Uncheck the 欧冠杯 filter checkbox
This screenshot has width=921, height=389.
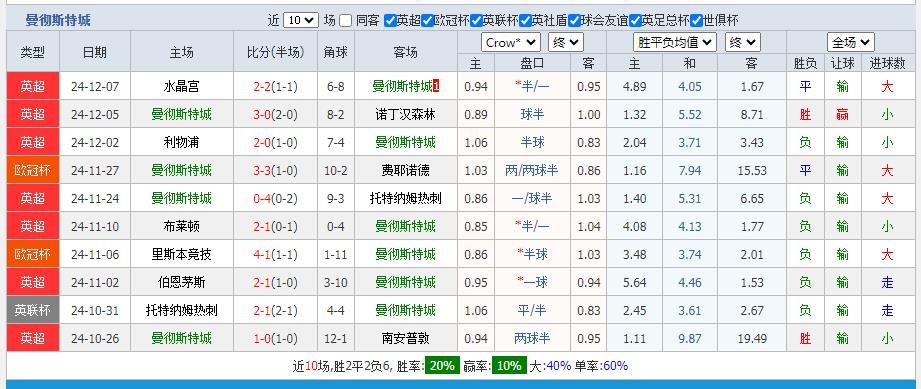[x=428, y=21]
